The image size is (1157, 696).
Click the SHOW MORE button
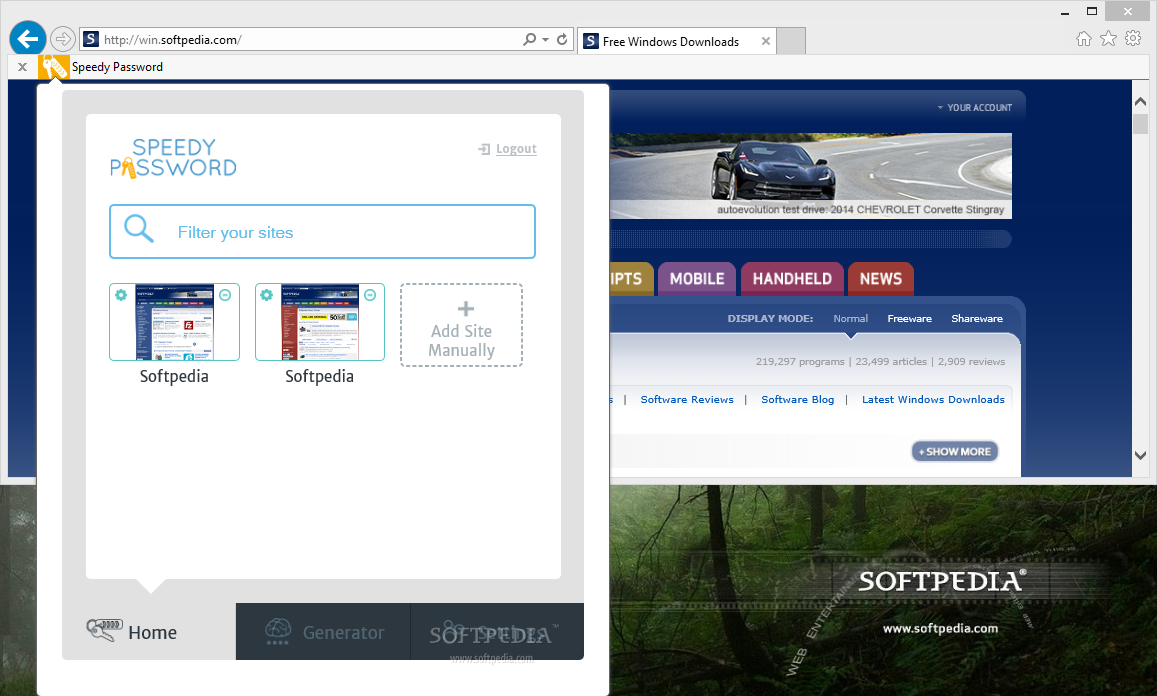[956, 452]
